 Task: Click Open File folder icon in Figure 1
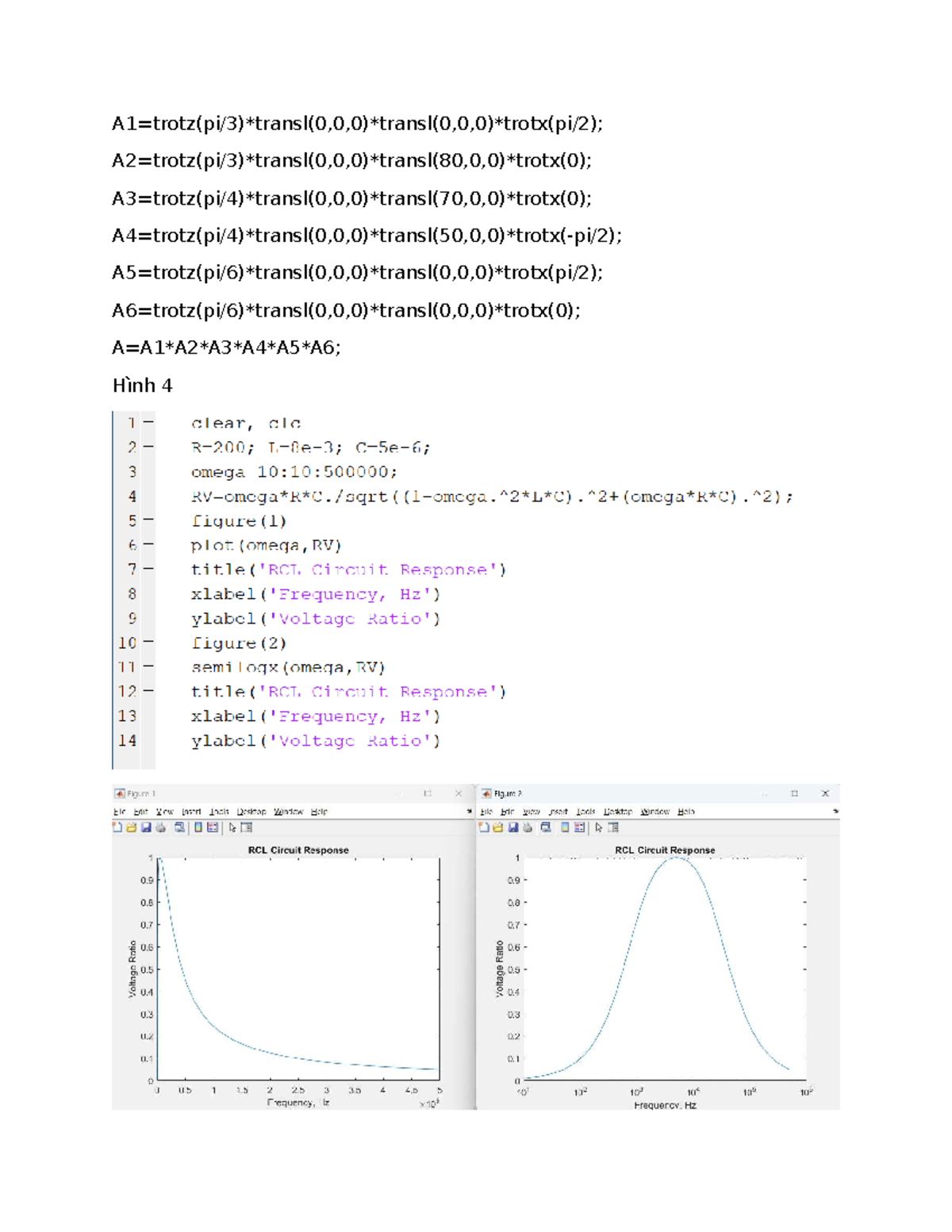(132, 827)
